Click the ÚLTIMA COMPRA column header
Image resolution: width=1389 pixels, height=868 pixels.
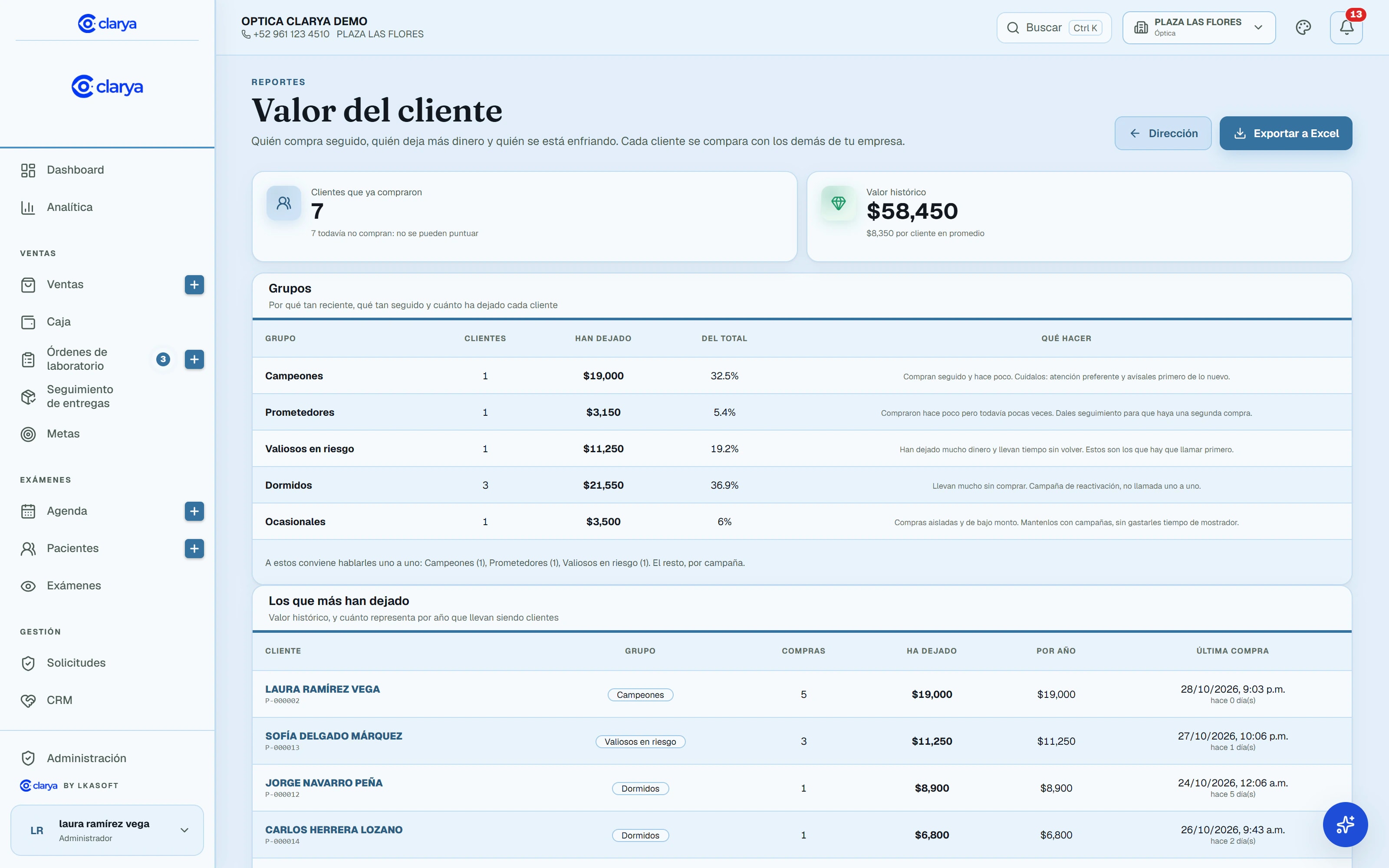tap(1232, 651)
